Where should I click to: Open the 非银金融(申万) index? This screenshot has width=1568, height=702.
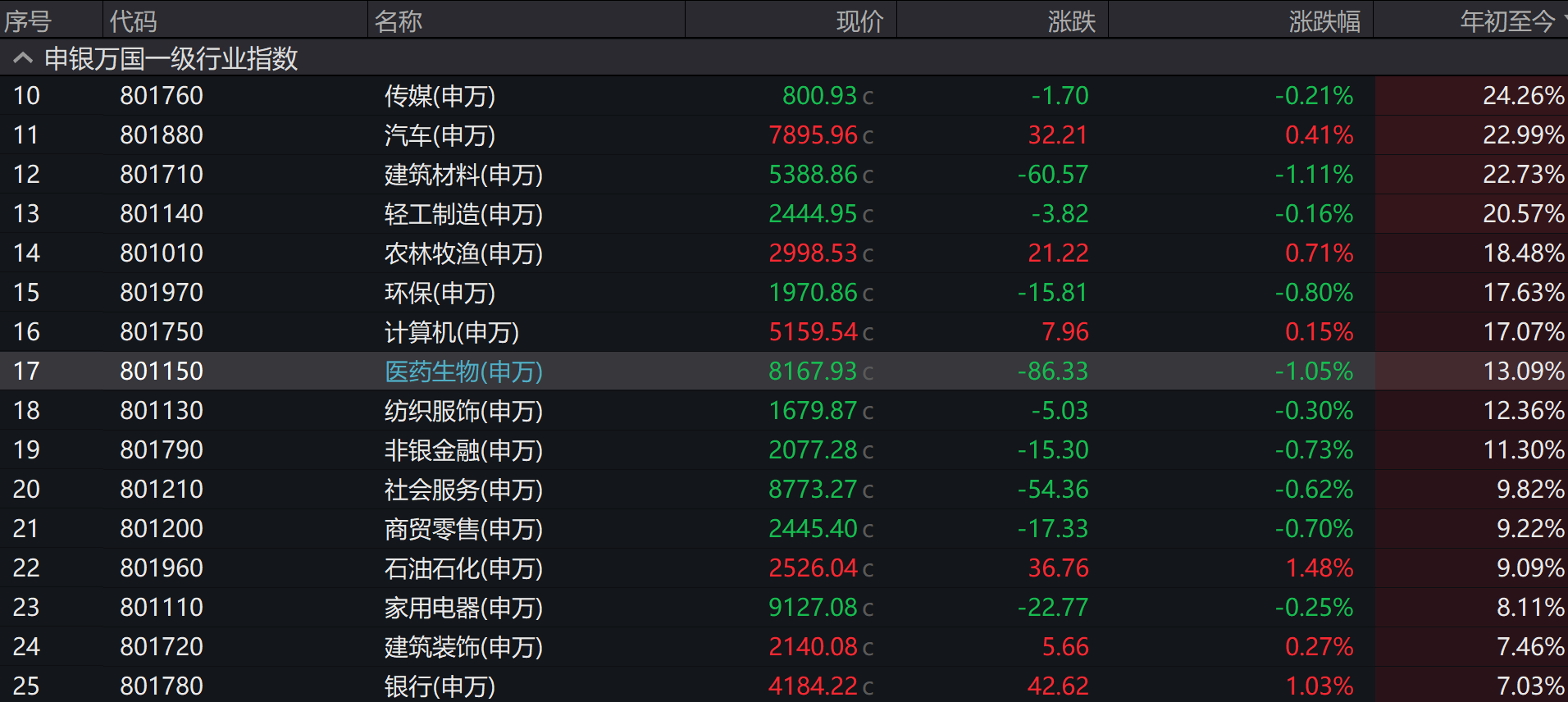point(464,450)
